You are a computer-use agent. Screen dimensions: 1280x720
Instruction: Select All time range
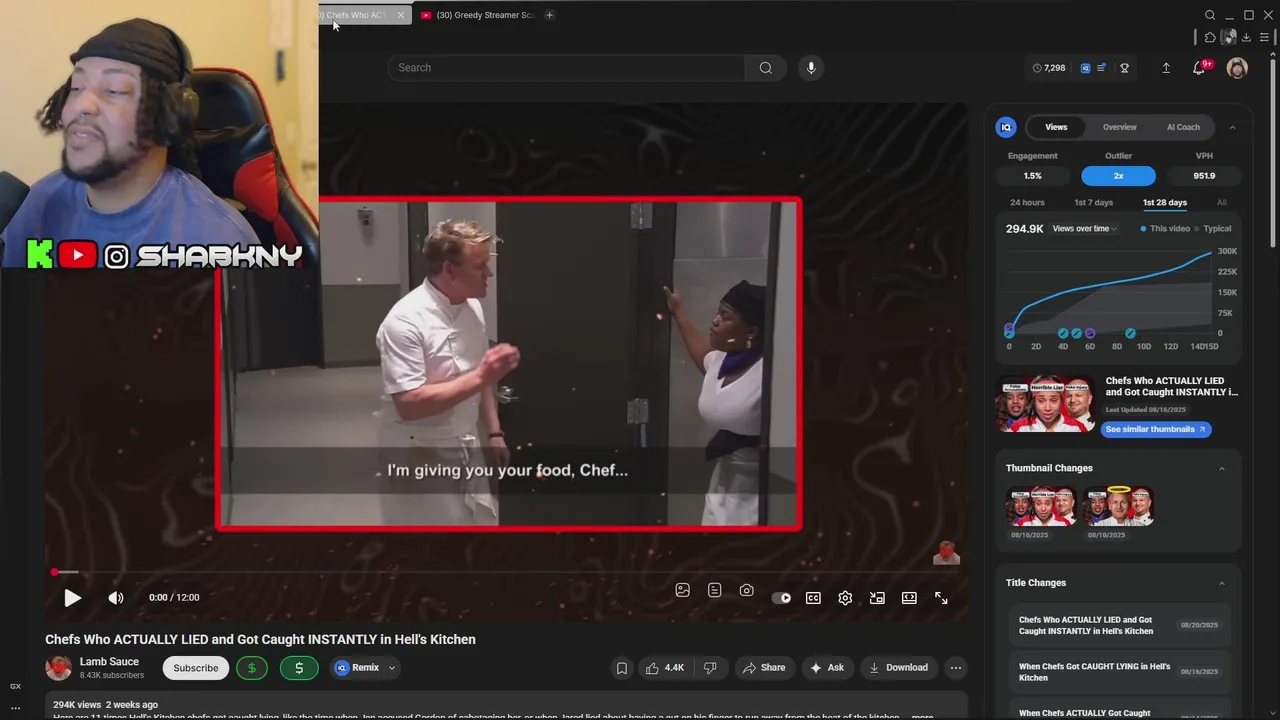pyautogui.click(x=1221, y=203)
